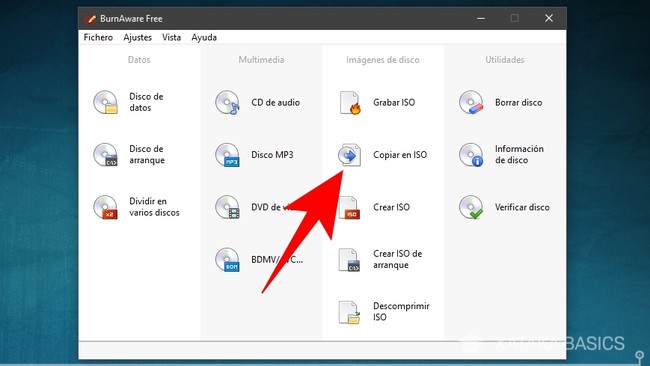
Task: Open the Ajustes menu
Action: [138, 37]
